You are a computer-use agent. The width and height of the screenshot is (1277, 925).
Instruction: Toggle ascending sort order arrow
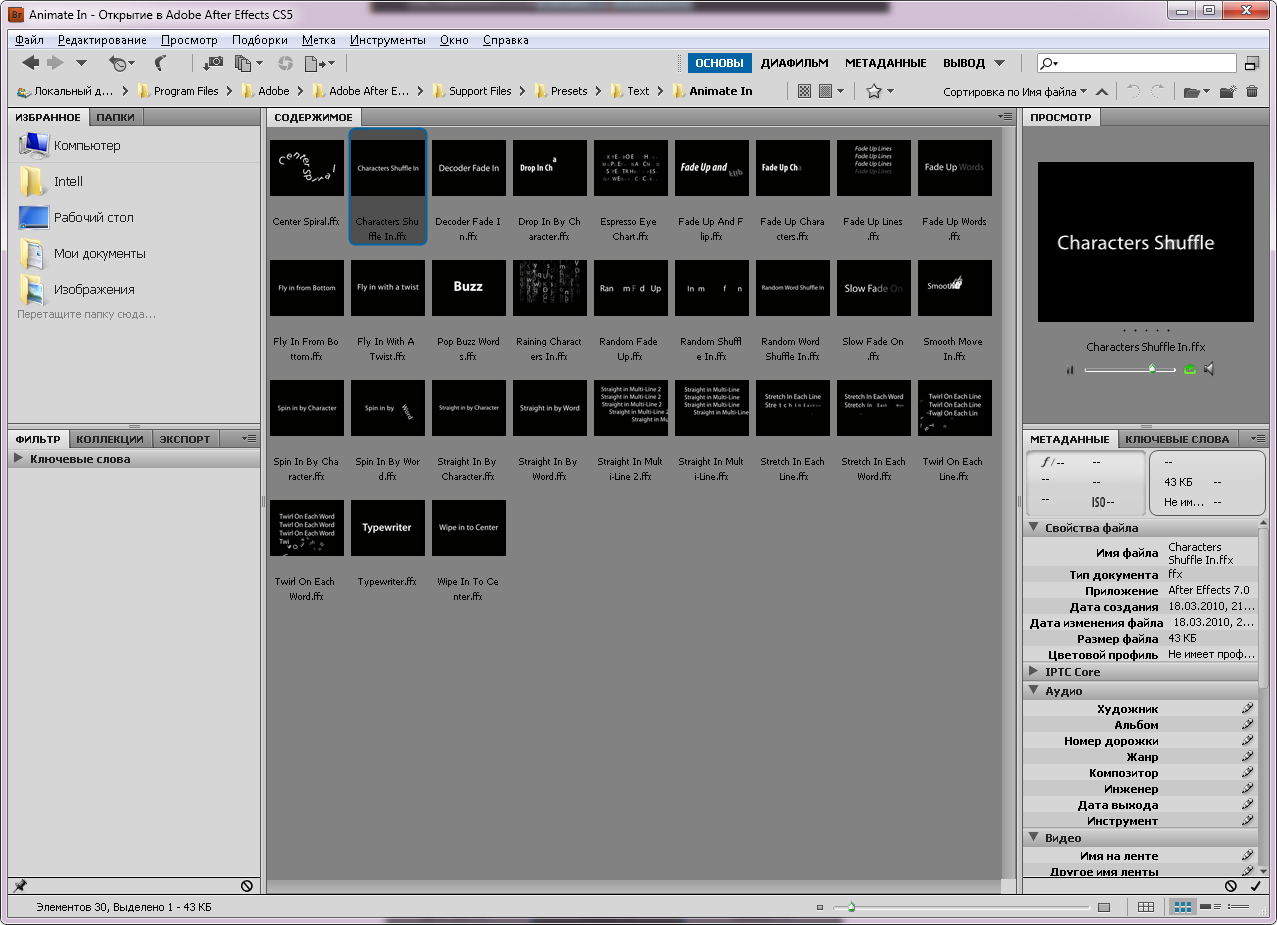(1101, 91)
